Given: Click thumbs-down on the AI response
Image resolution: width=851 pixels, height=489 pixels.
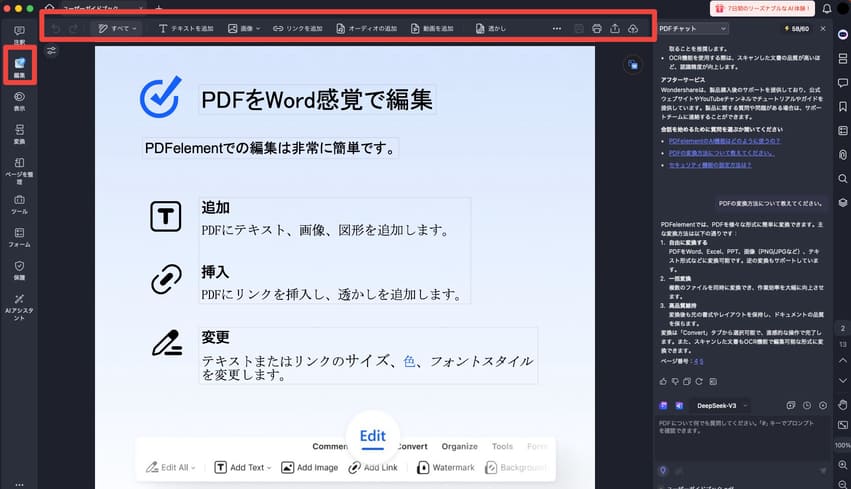Looking at the screenshot, I should point(675,382).
